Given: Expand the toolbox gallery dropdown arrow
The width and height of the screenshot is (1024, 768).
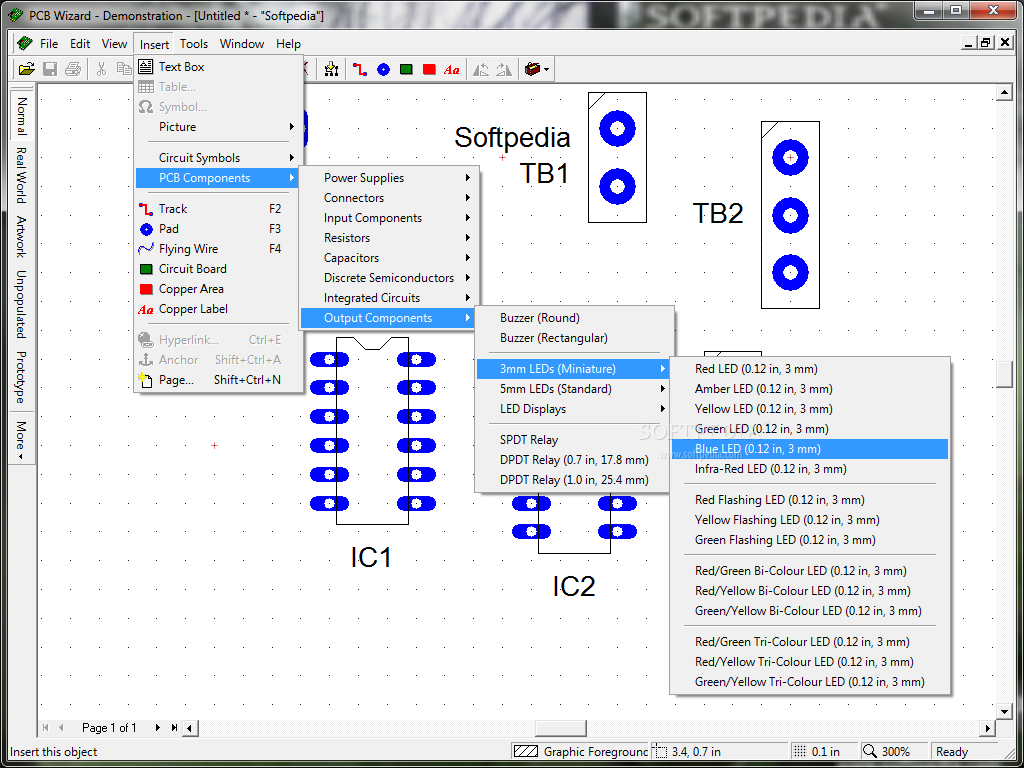Looking at the screenshot, I should pyautogui.click(x=547, y=69).
